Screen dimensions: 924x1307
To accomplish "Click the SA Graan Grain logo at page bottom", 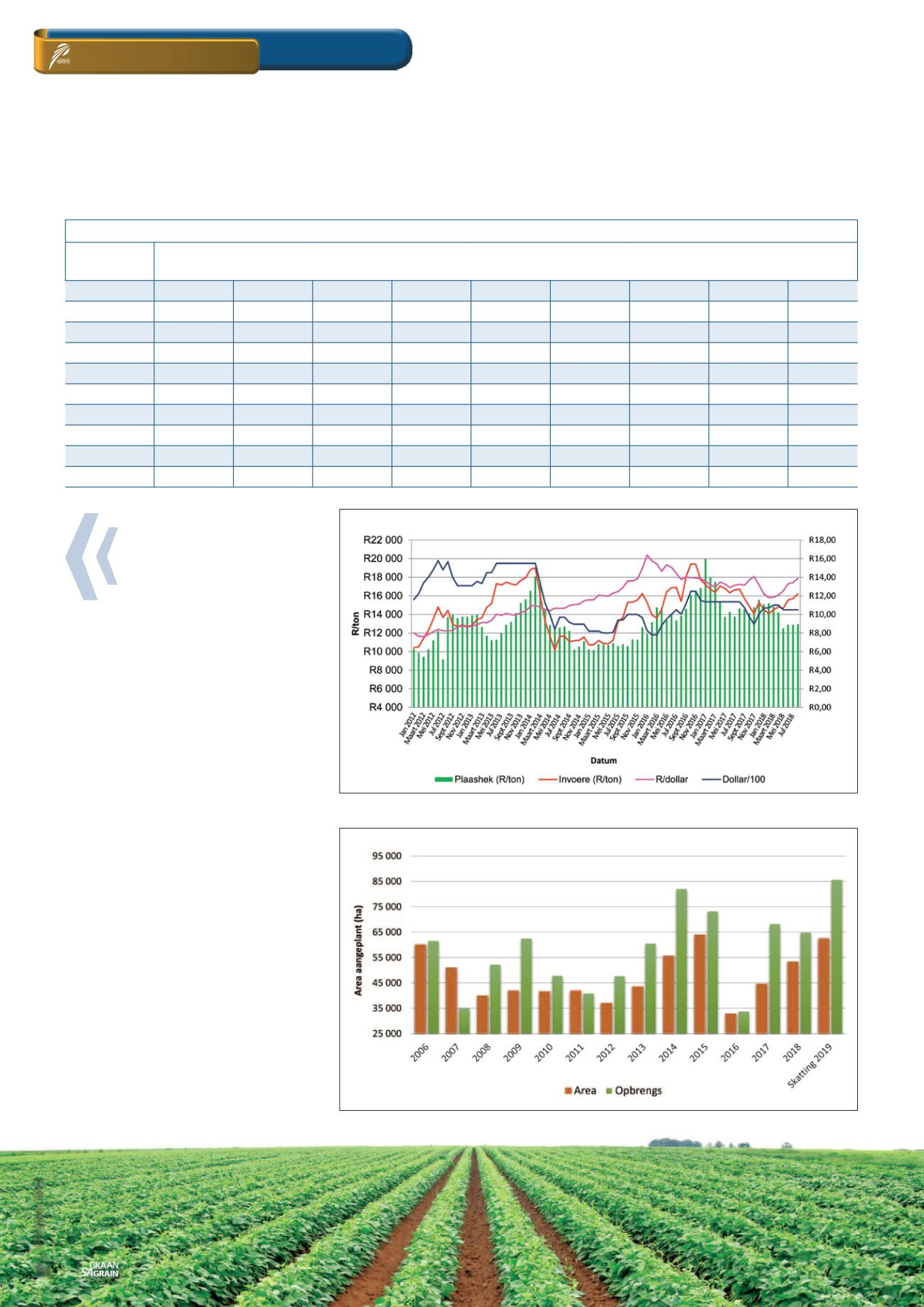I will (100, 1270).
